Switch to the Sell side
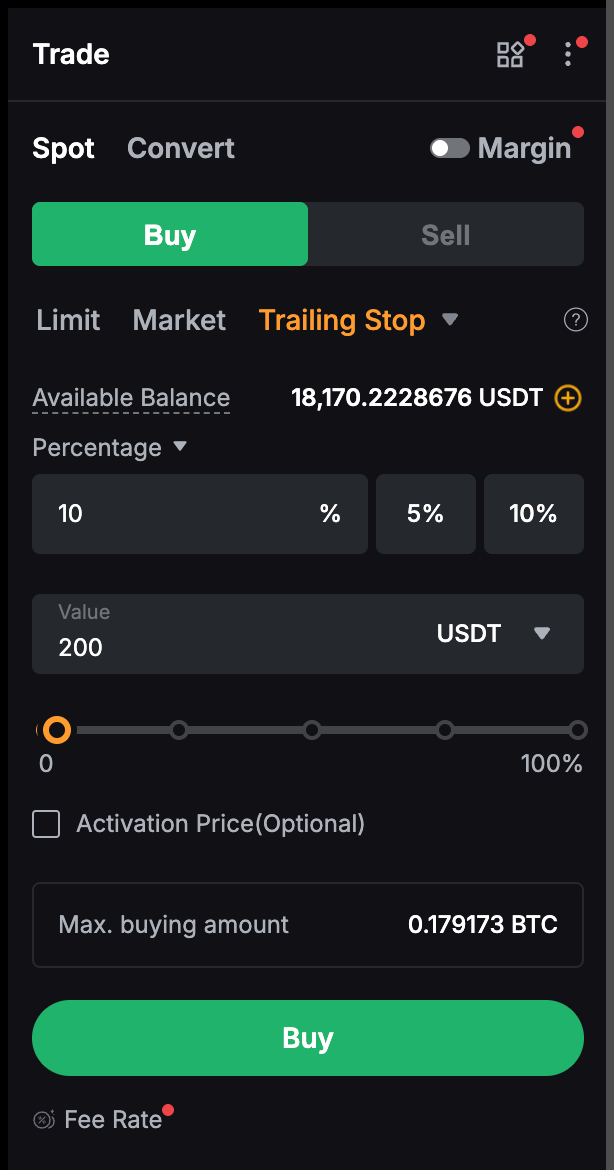Viewport: 614px width, 1170px height. click(x=445, y=236)
